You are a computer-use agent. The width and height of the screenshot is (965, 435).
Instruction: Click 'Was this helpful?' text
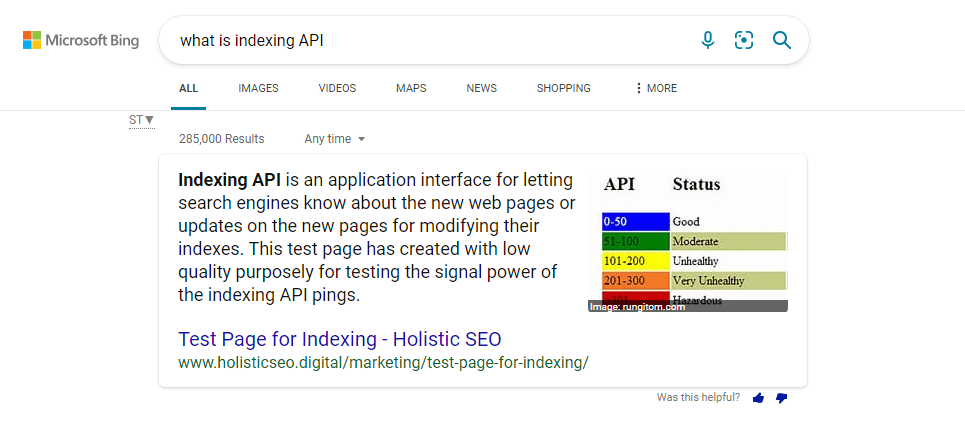pos(699,397)
